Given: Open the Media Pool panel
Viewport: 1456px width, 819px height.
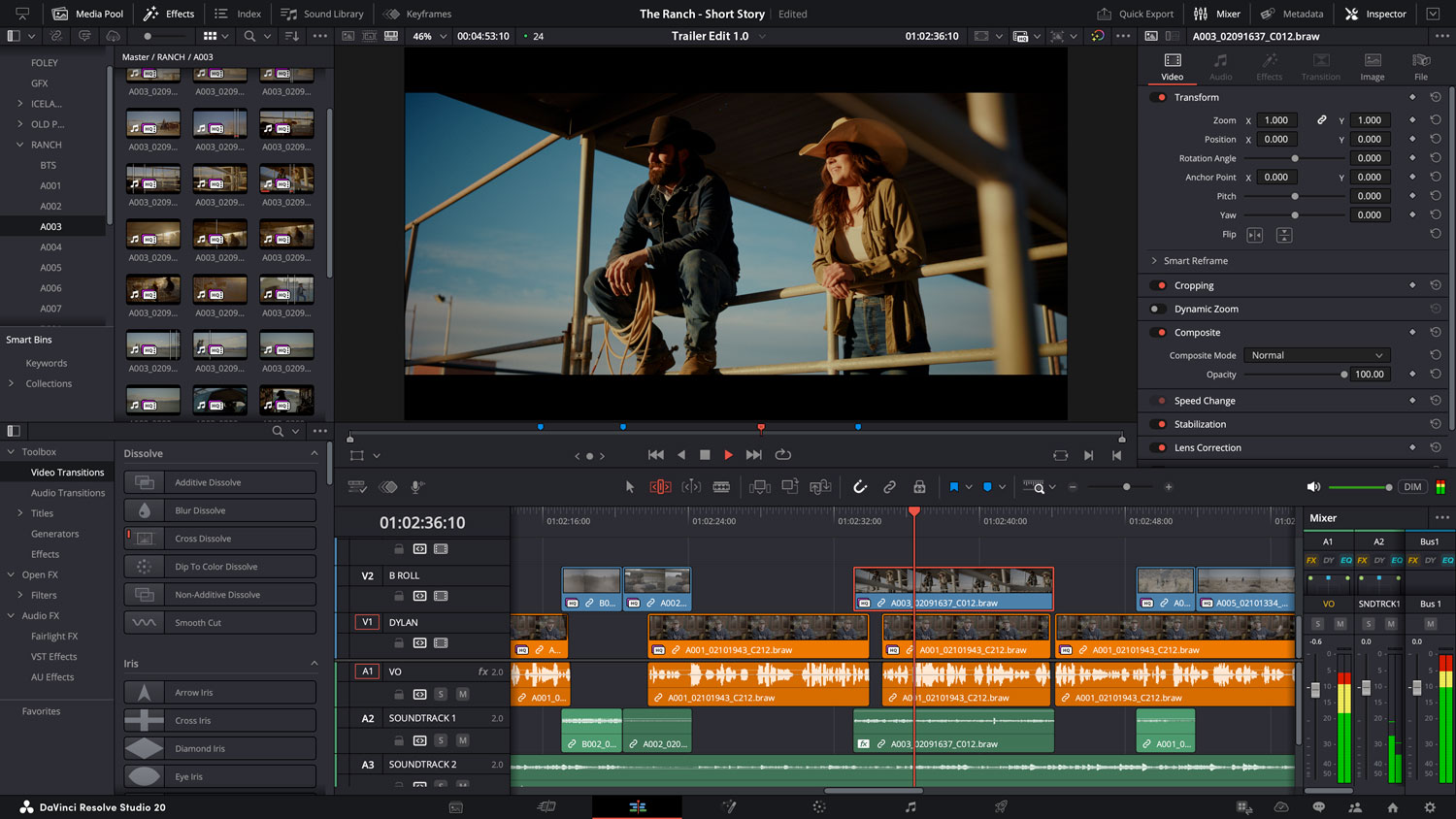Looking at the screenshot, I should (88, 14).
